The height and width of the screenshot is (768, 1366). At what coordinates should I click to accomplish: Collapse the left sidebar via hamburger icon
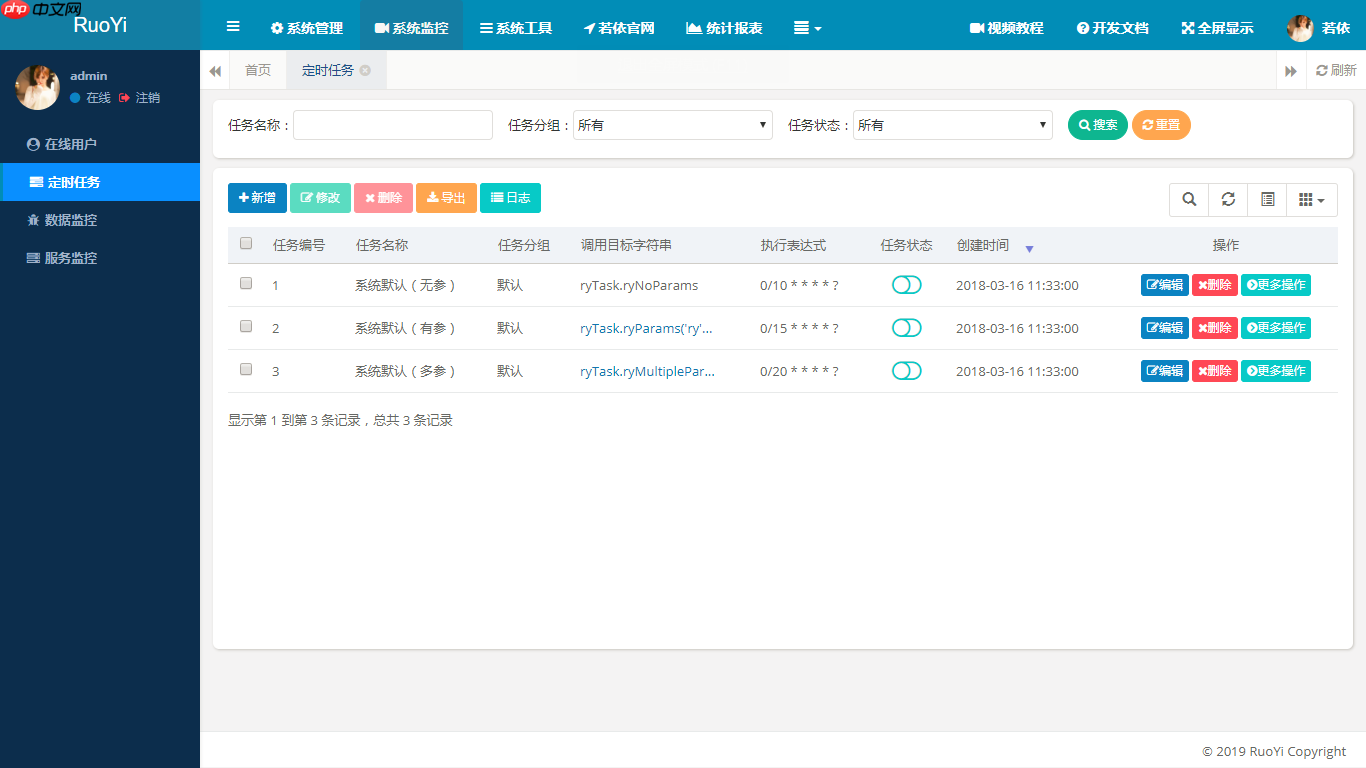point(233,26)
